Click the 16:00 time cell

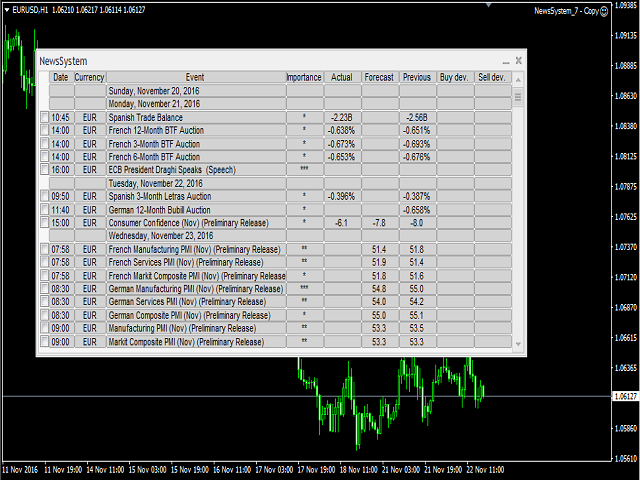click(x=60, y=170)
